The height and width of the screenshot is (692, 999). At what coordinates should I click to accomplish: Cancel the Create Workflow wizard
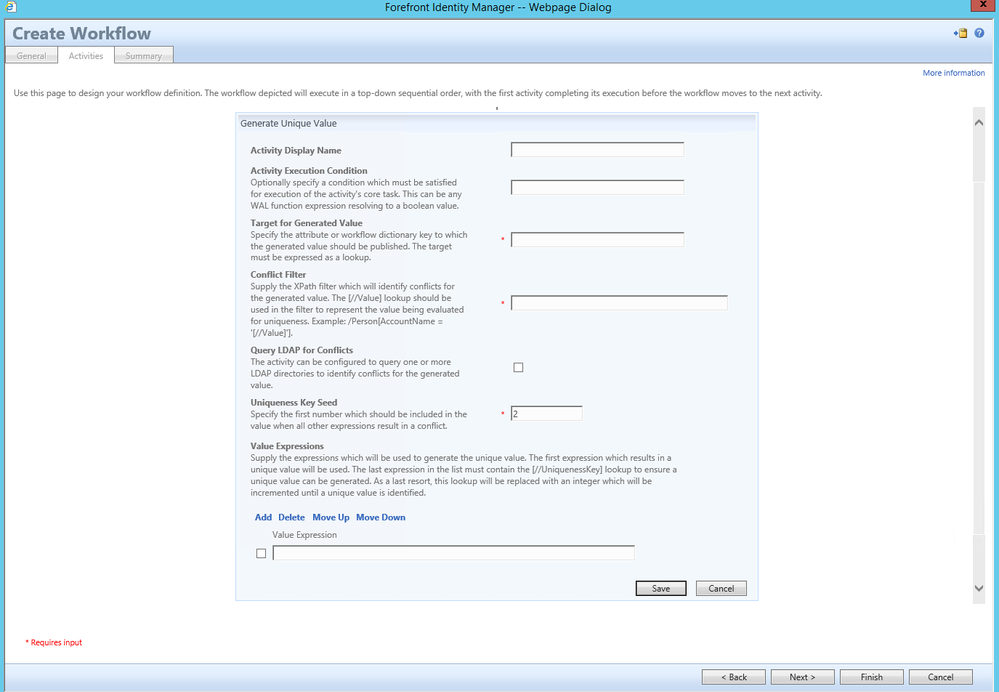point(940,677)
